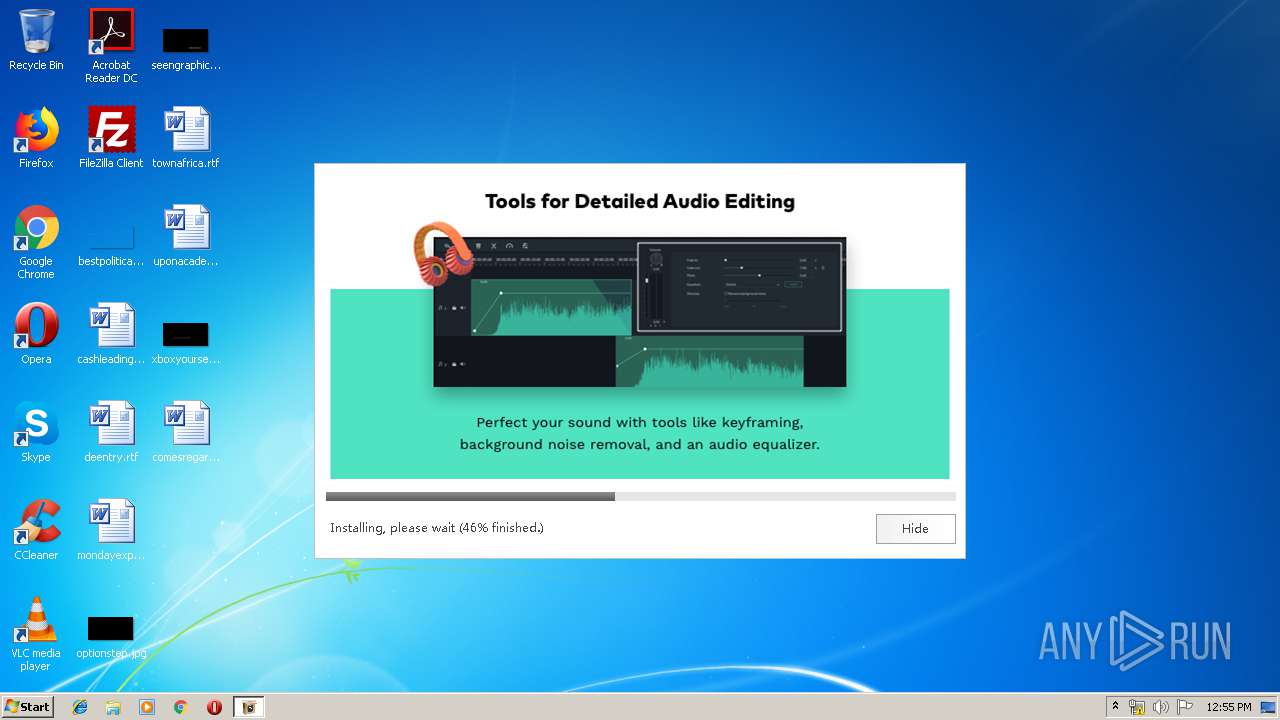Click the 12:55 PM clock
Screen dimensions: 1280x720
(x=1229, y=707)
